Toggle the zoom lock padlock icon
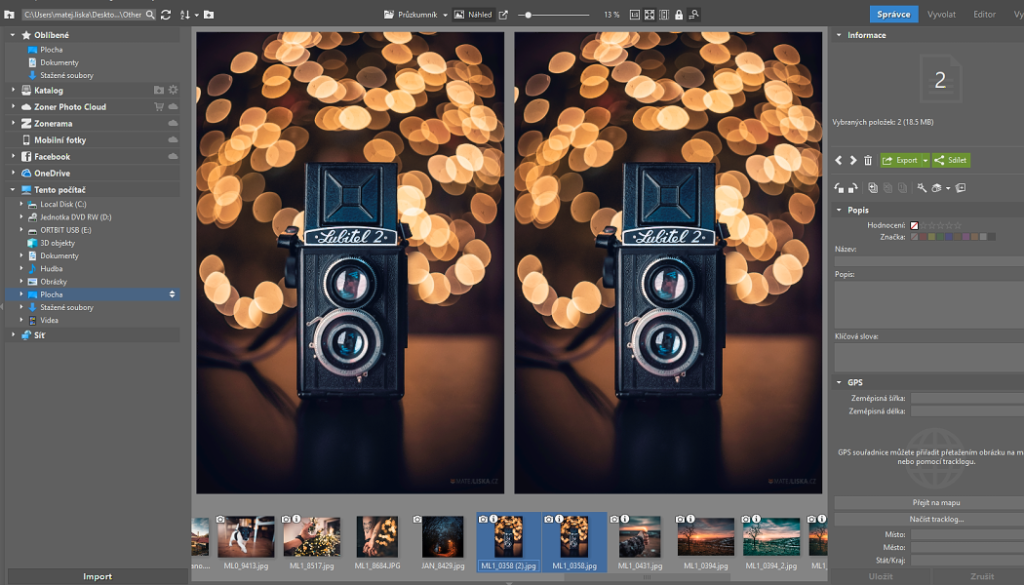Screen dimensions: 1024x585 (x=679, y=14)
